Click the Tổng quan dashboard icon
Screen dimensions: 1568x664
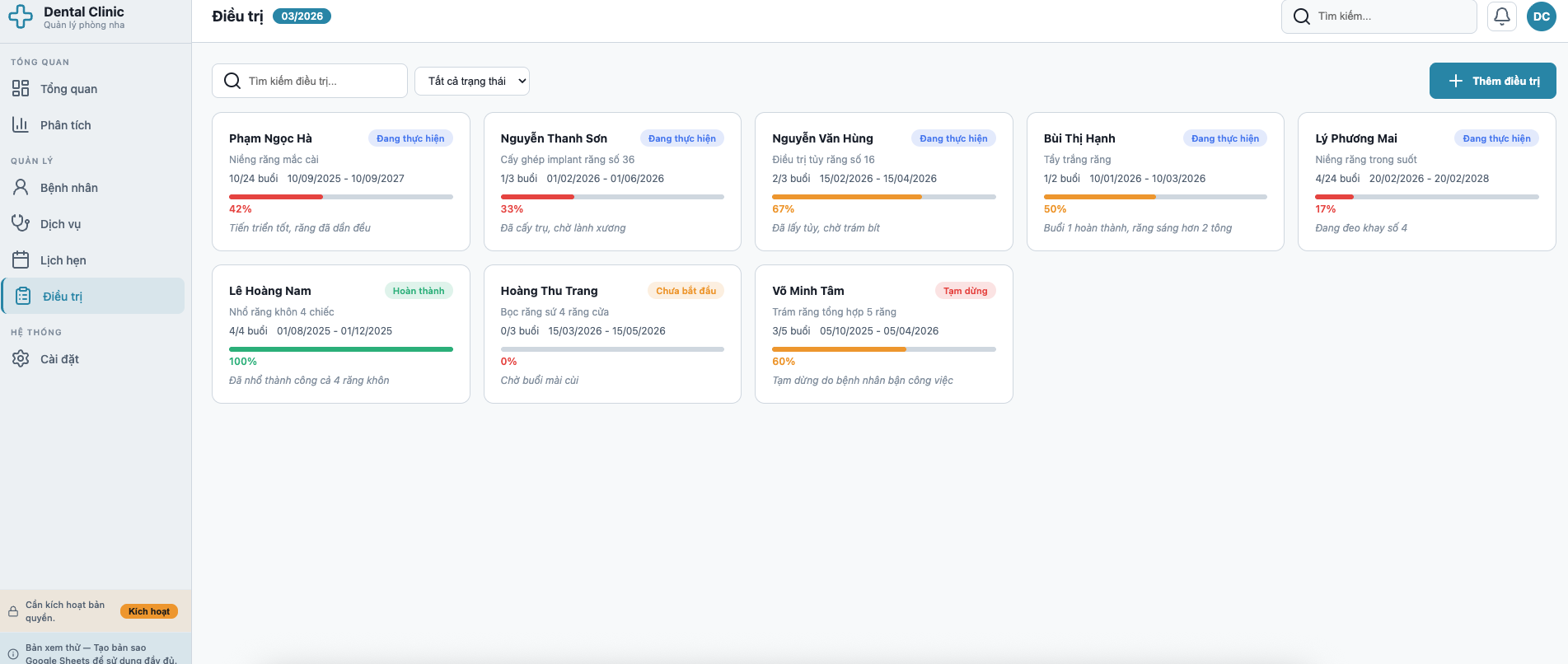pyautogui.click(x=21, y=89)
